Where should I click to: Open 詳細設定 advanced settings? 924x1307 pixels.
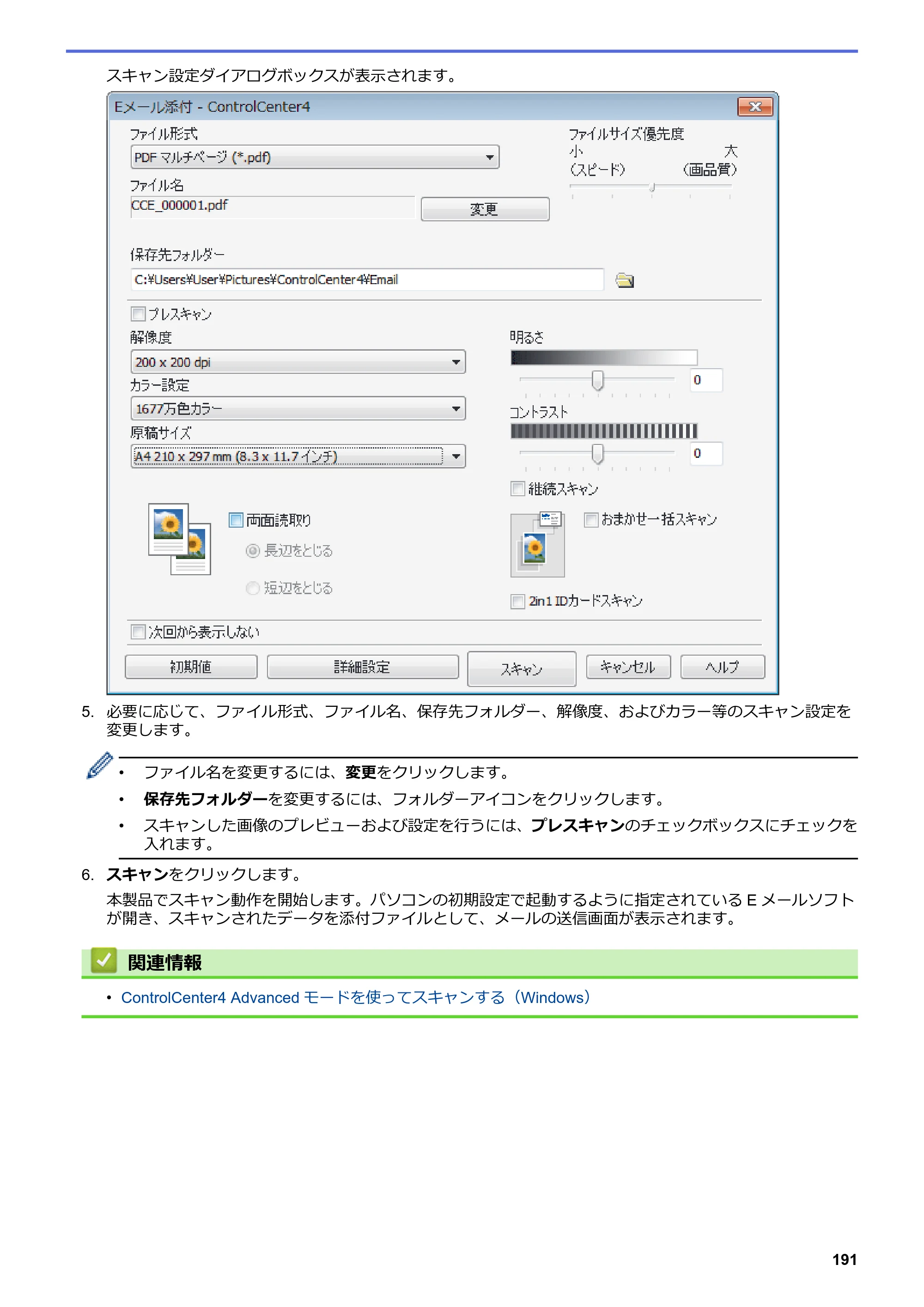[363, 667]
